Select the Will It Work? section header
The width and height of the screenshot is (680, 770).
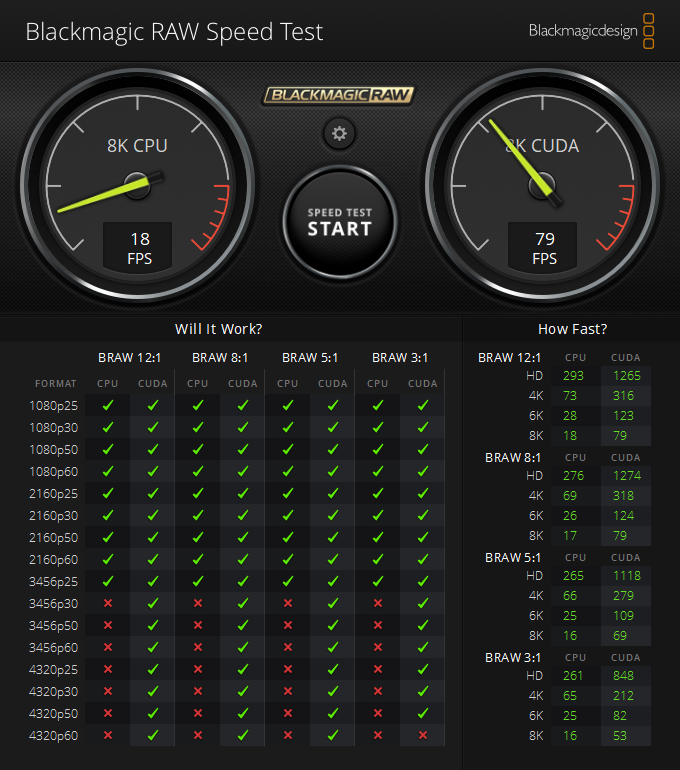(219, 328)
